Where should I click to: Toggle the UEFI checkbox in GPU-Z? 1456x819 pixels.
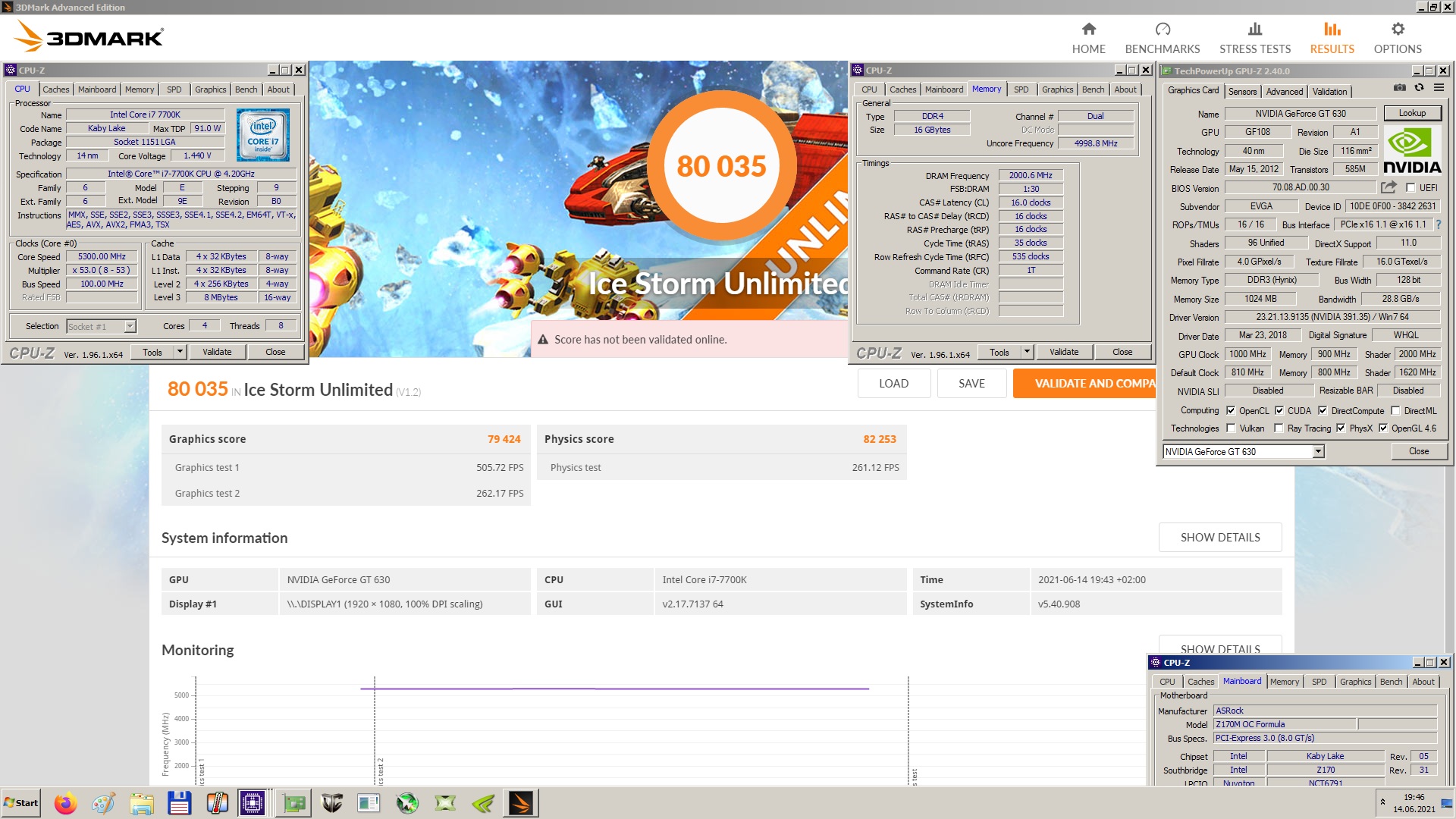[1410, 187]
